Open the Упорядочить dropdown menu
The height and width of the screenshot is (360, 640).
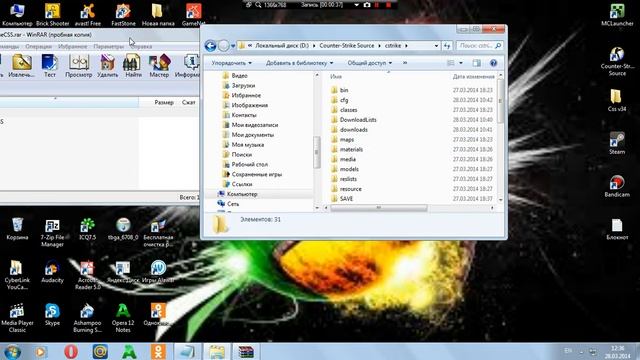pyautogui.click(x=231, y=63)
